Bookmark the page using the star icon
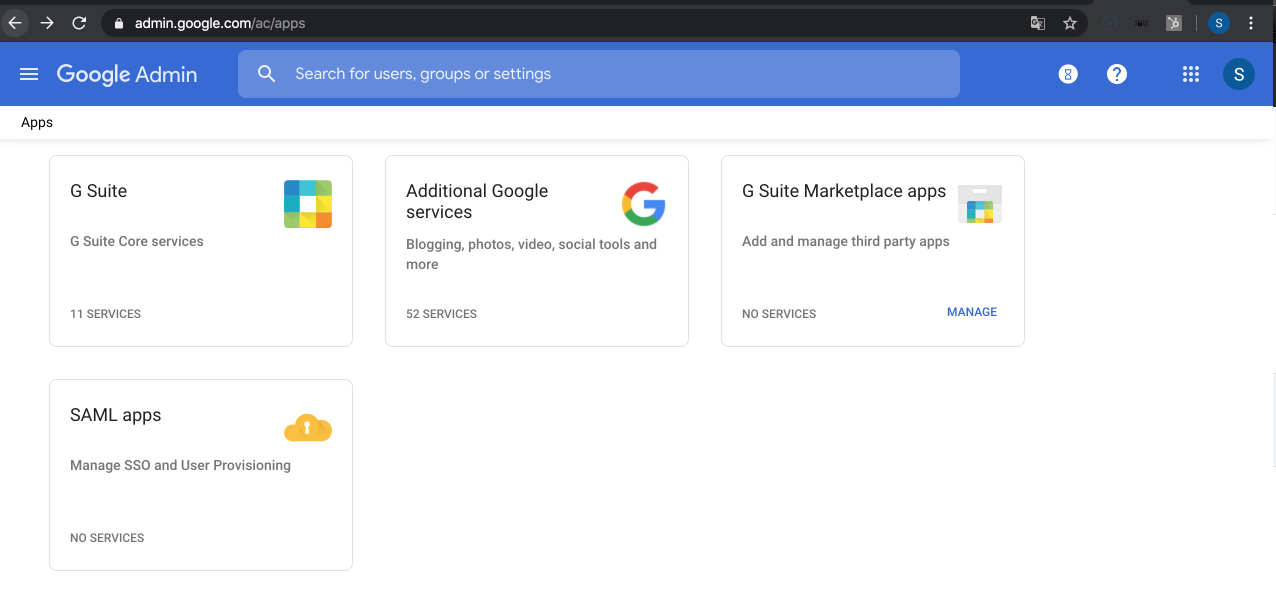Screen dimensions: 1276x595 point(1070,22)
